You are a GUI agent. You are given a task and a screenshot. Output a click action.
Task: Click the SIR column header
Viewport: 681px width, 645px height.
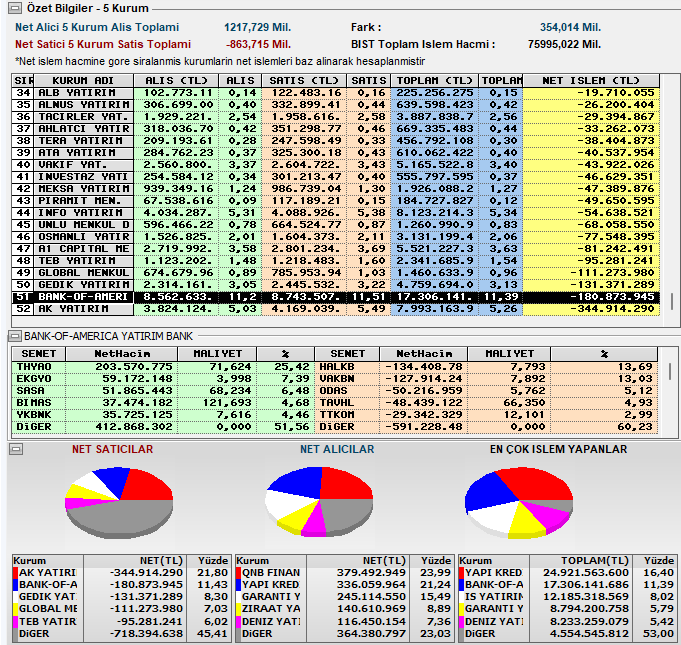tap(23, 81)
